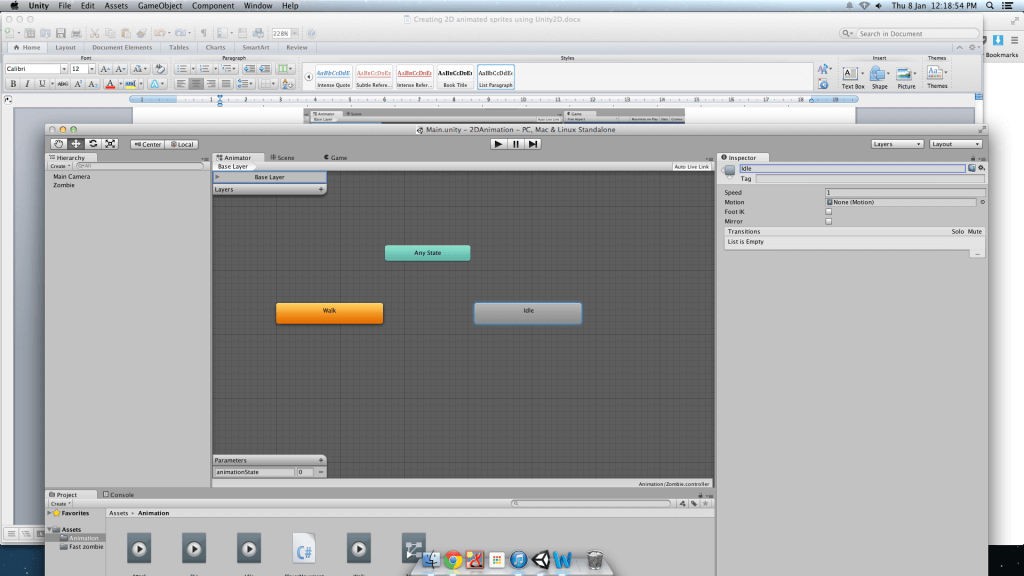
Task: Add a new animator layer
Action: click(x=321, y=189)
